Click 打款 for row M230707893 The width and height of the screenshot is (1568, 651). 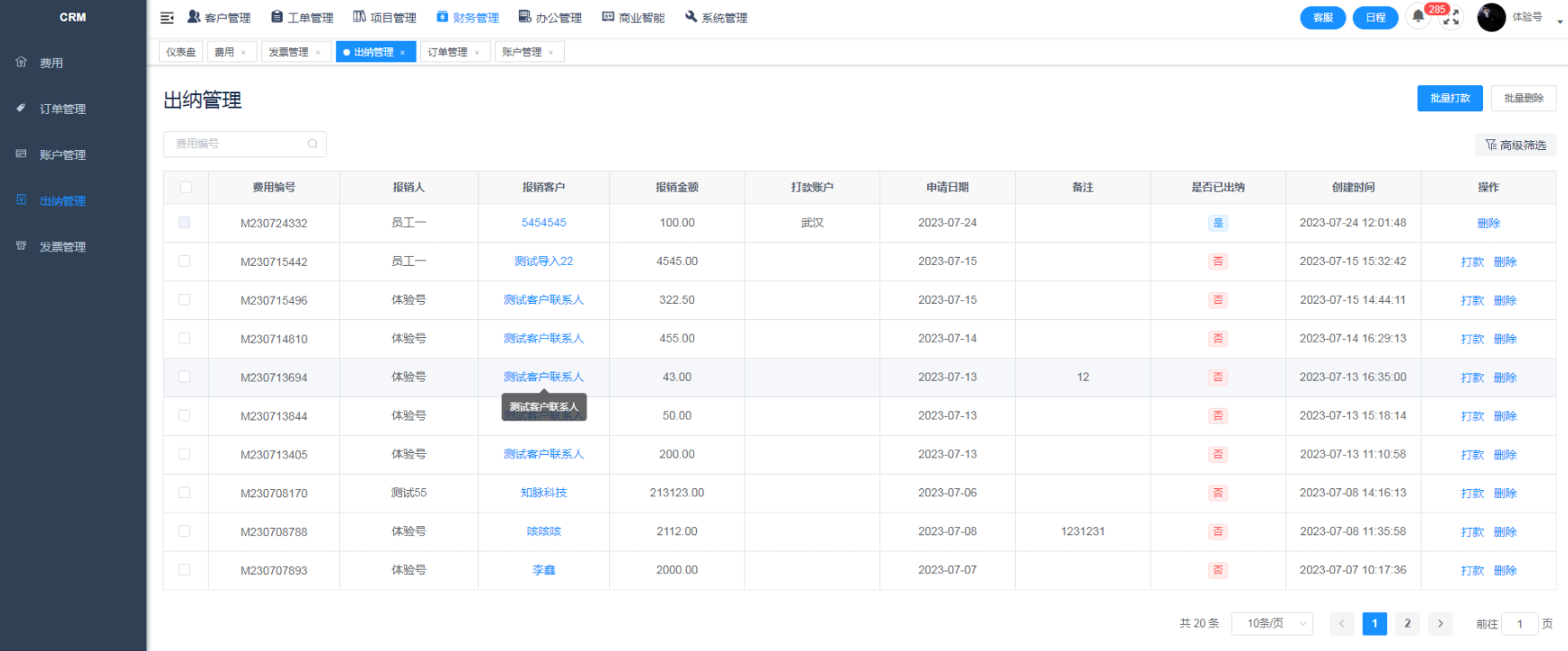[1472, 571]
